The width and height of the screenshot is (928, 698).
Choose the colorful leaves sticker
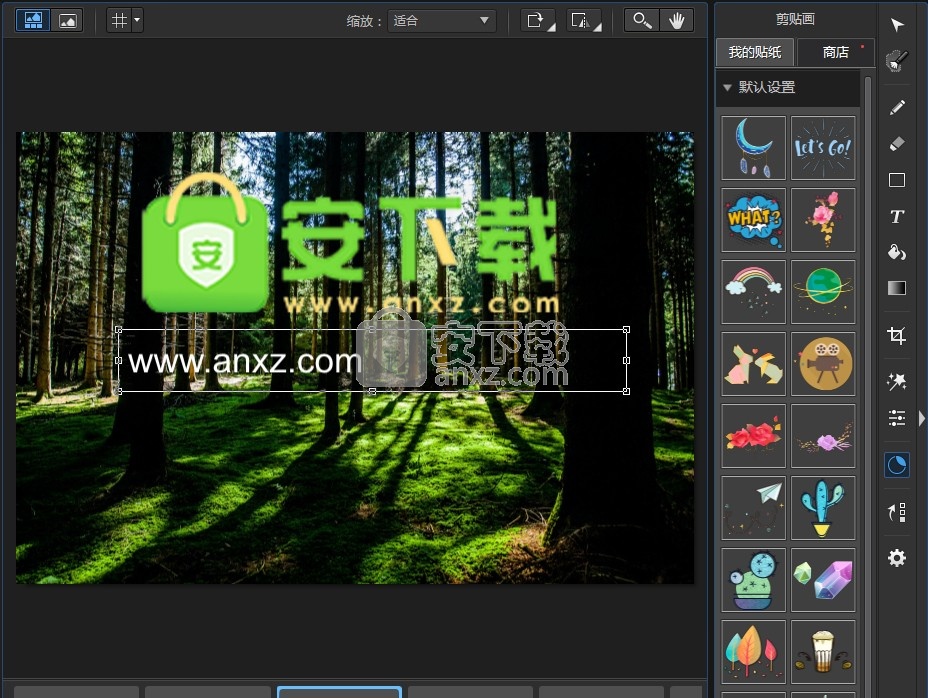pyautogui.click(x=753, y=652)
